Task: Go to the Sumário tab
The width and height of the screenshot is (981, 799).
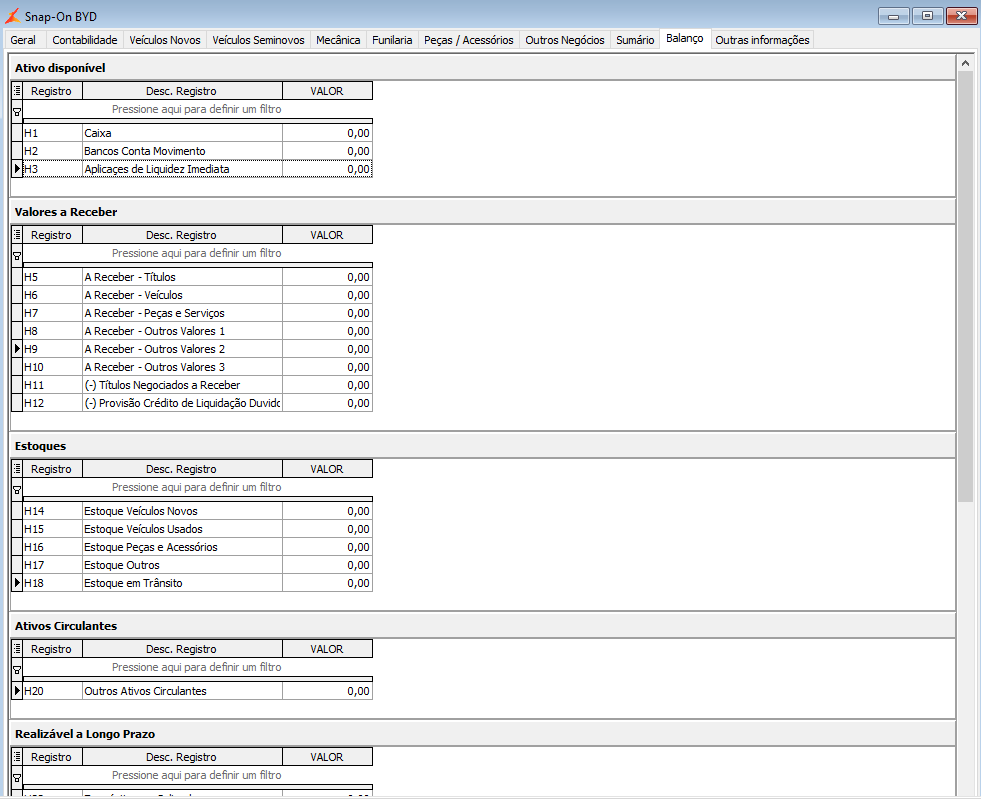Action: [x=634, y=39]
